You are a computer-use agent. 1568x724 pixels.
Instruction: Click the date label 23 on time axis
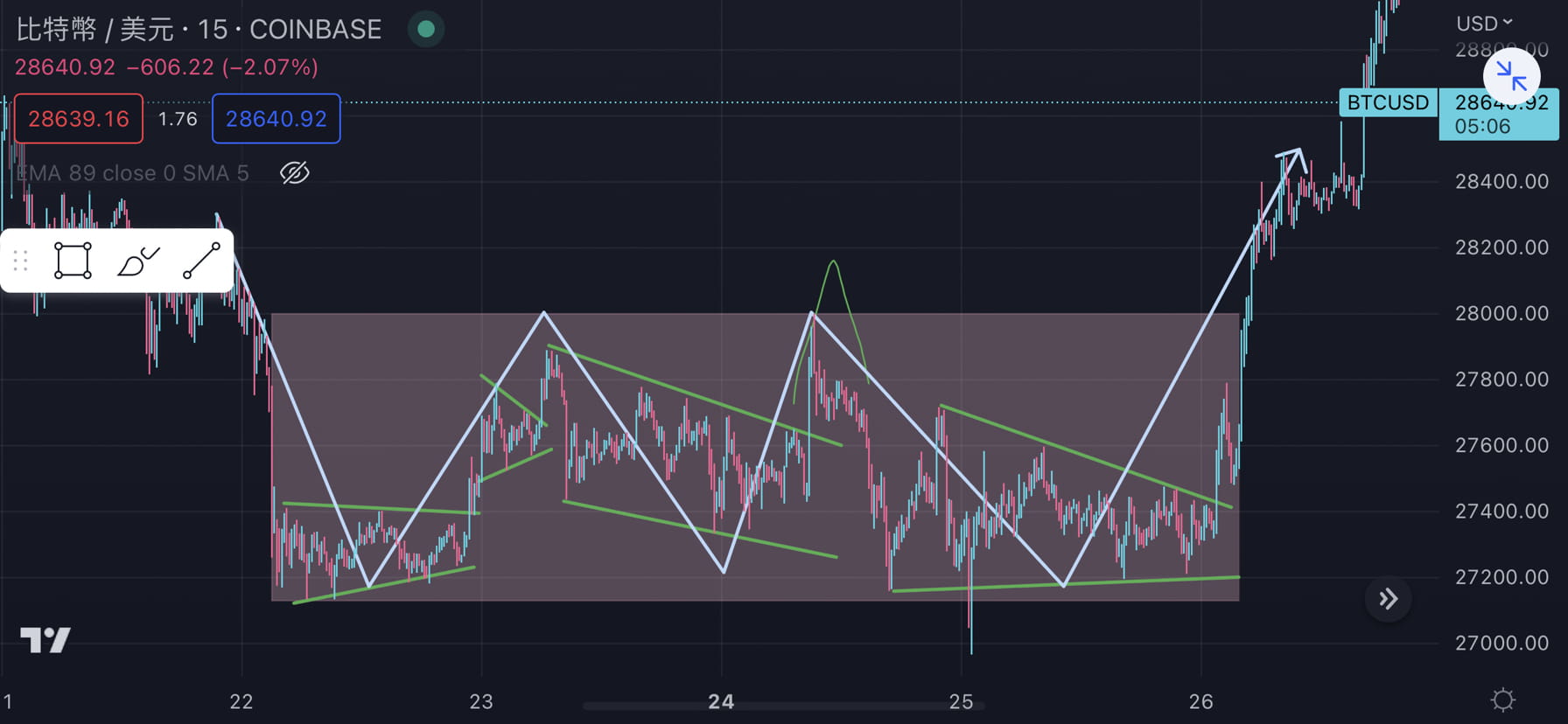(481, 701)
